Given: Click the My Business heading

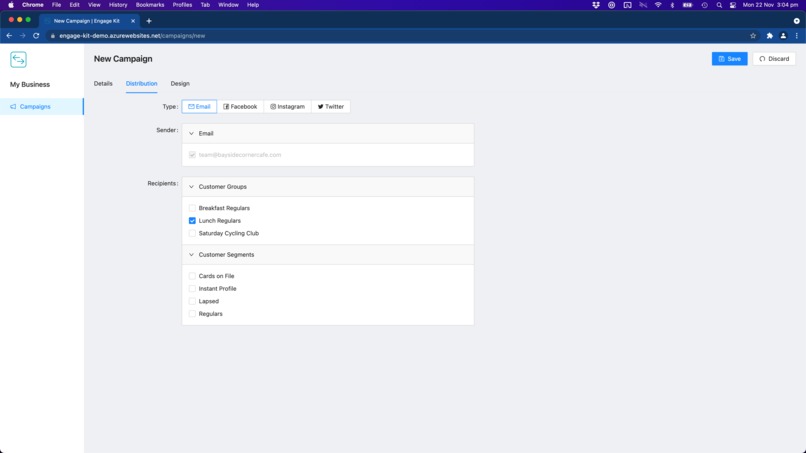Looking at the screenshot, I should pos(30,84).
